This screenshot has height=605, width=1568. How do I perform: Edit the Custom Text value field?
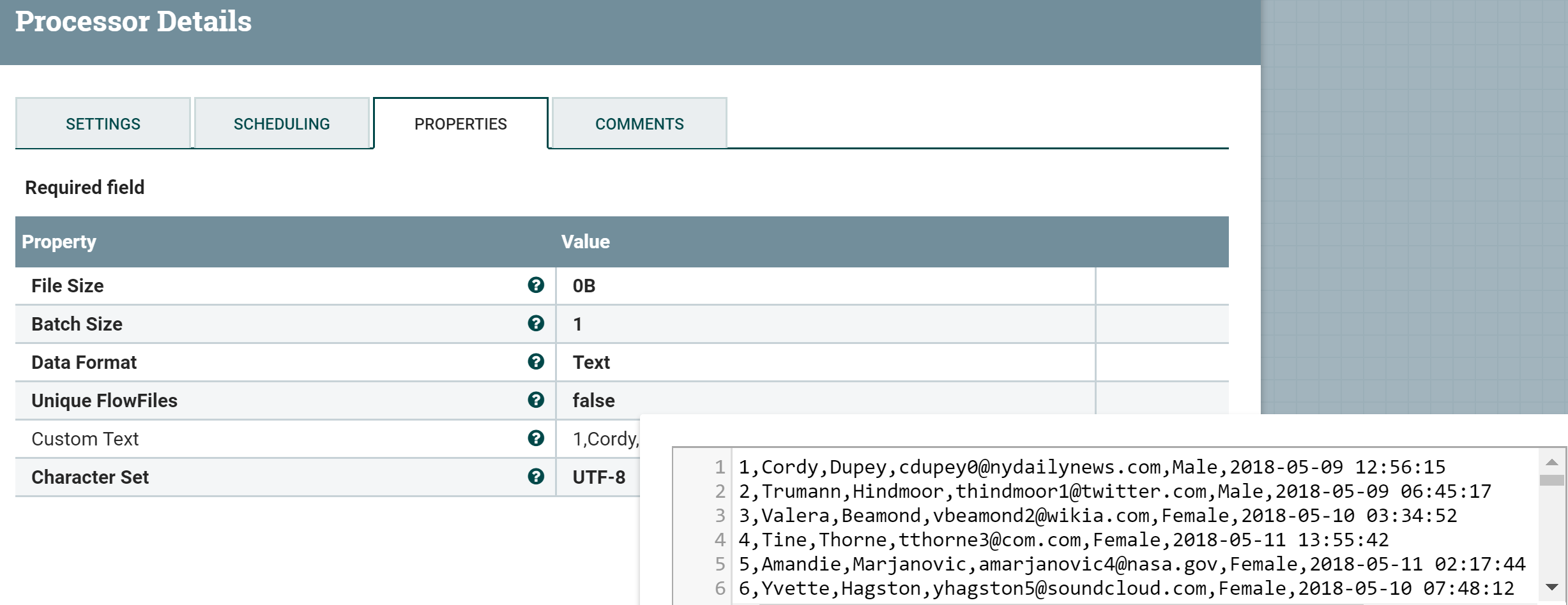(600, 438)
